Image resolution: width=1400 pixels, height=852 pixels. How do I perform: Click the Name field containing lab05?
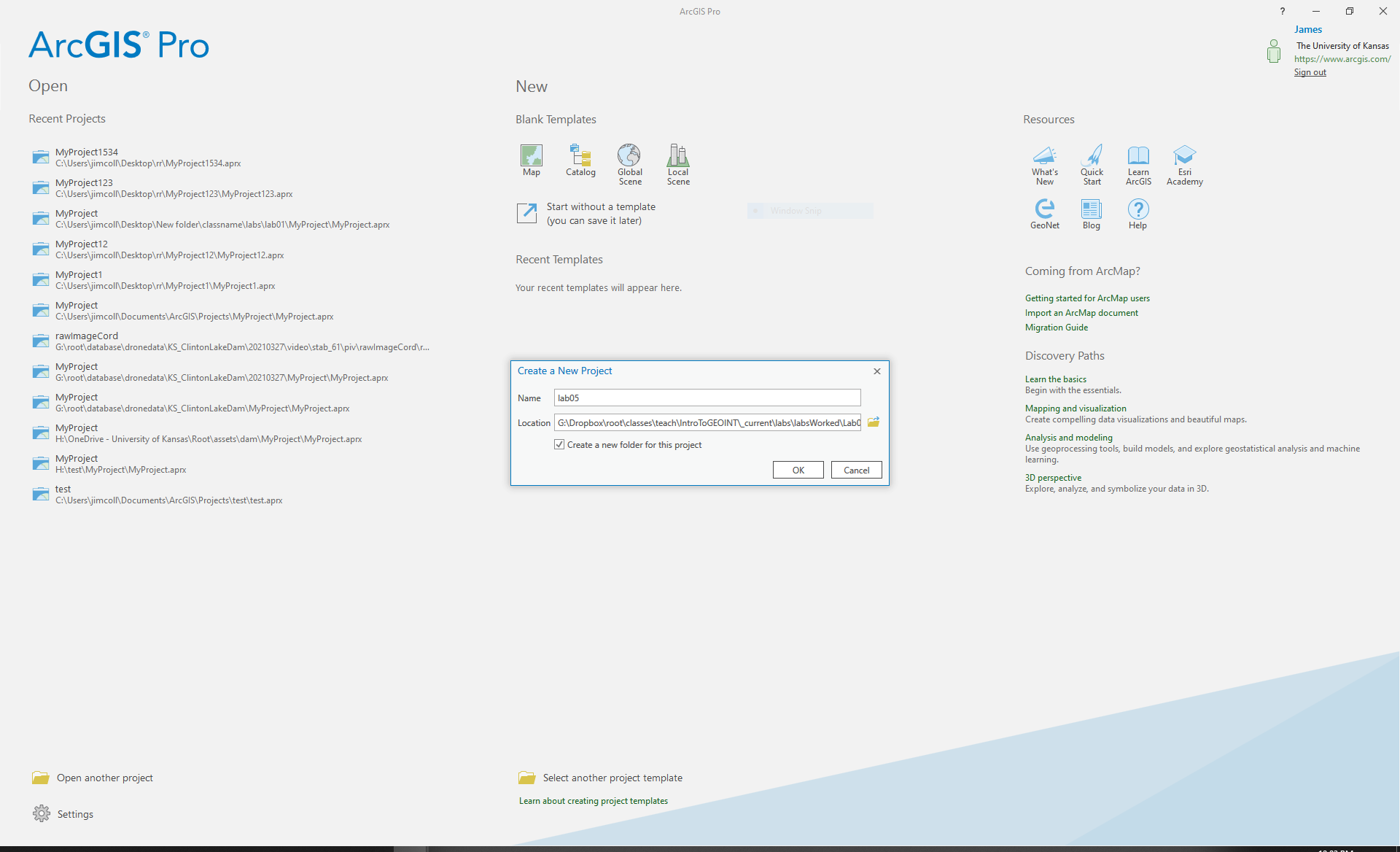coord(707,398)
